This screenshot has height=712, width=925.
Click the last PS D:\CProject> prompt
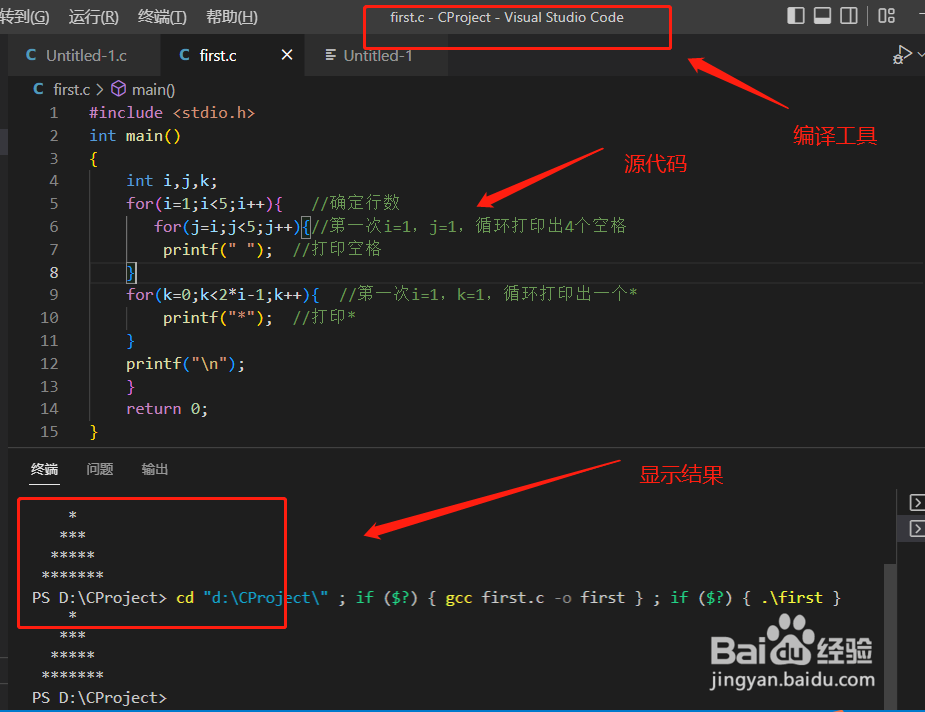[100, 698]
